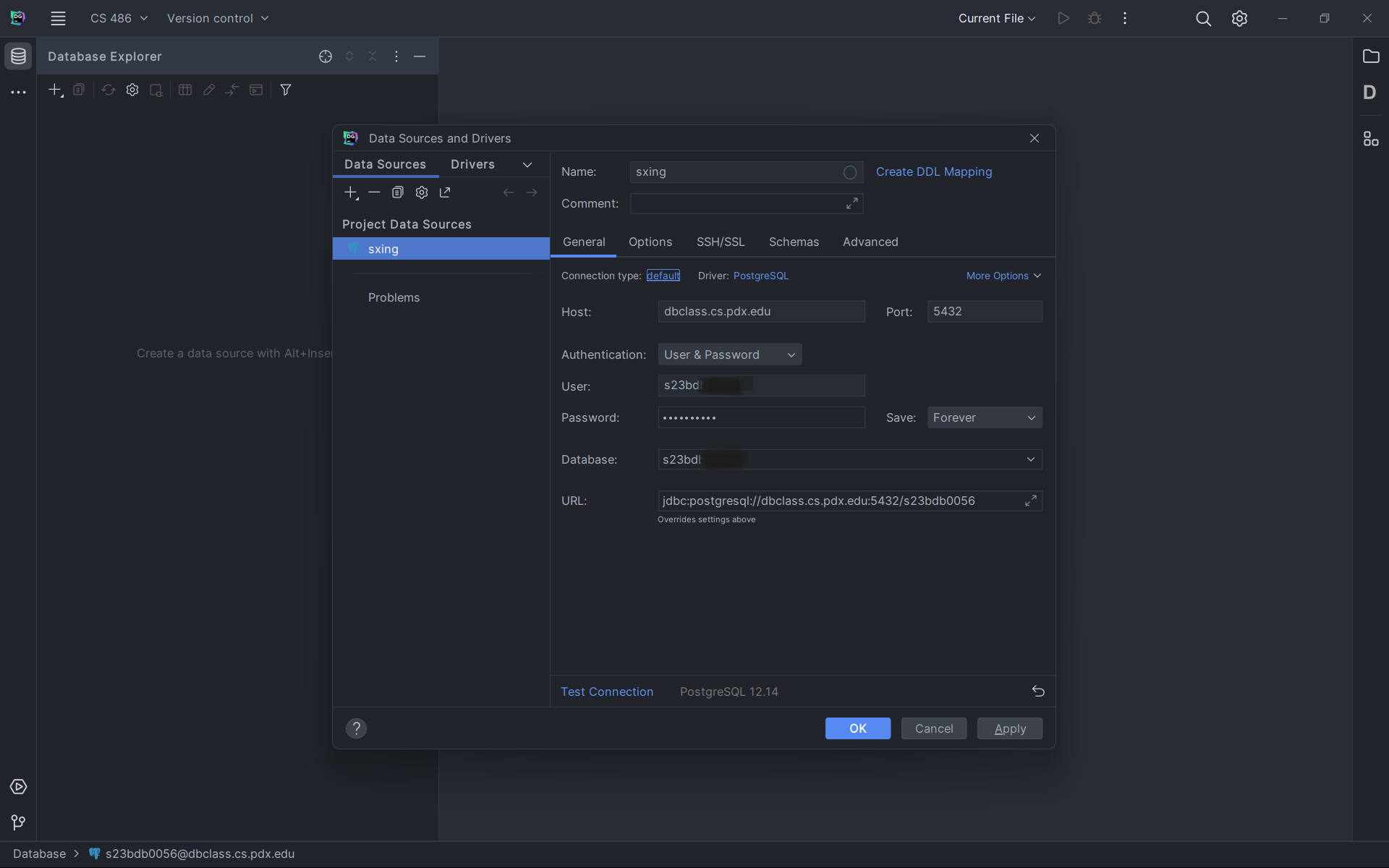Switch to the Drivers tab
Screen dimensions: 1389x868
click(x=472, y=164)
